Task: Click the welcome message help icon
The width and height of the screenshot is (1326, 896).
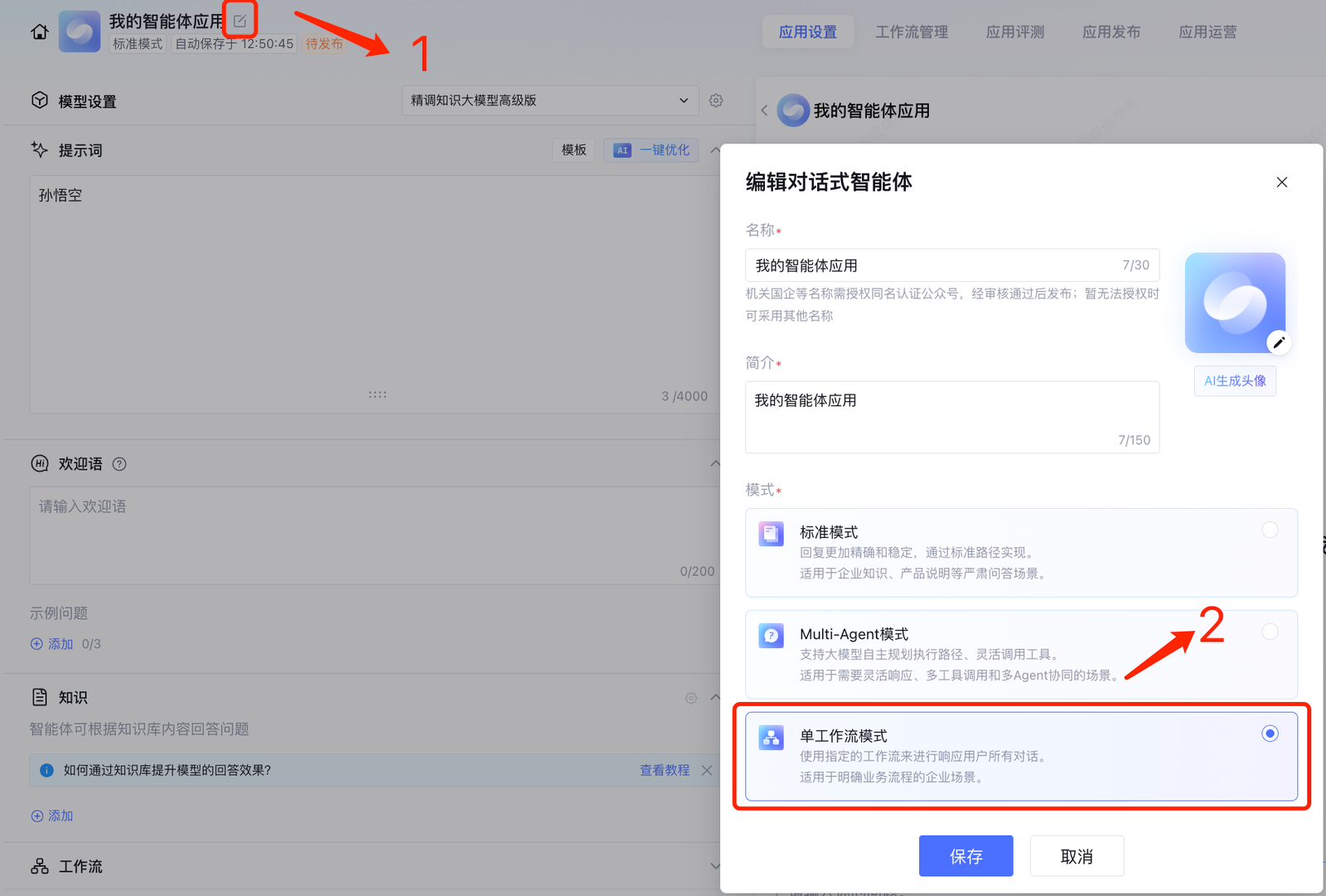Action: 119,464
